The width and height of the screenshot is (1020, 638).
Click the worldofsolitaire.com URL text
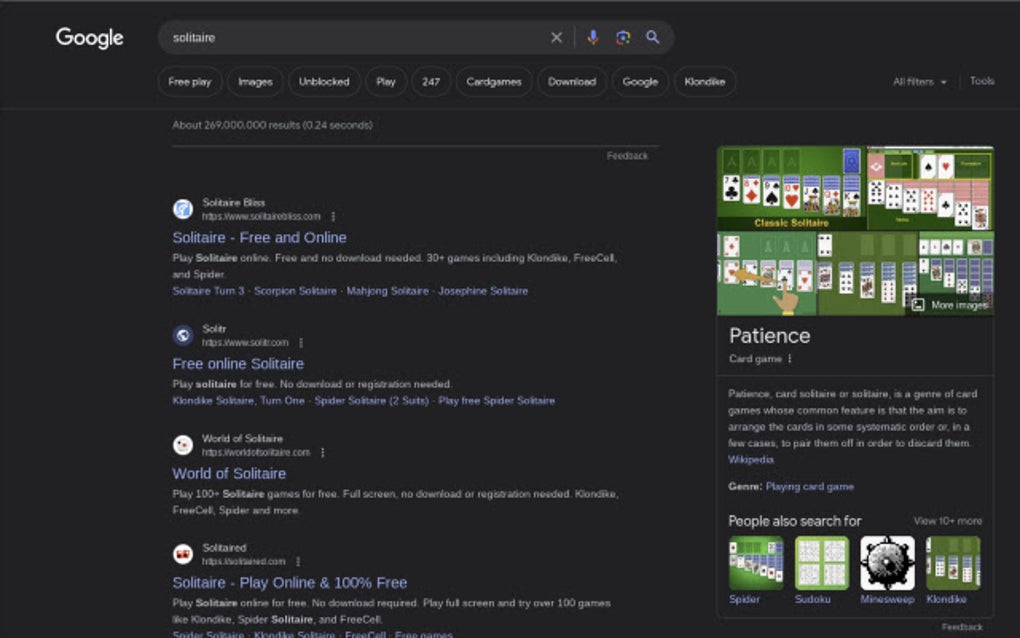[x=256, y=453]
